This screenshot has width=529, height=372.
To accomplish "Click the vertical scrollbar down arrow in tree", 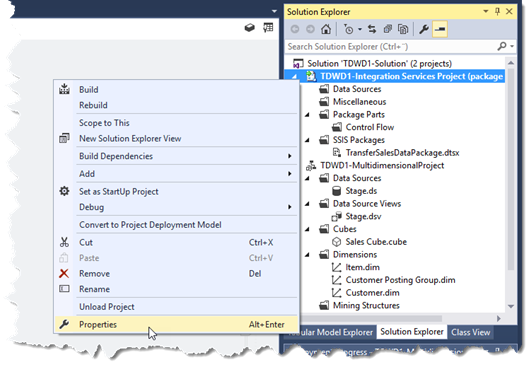I will 510,306.
